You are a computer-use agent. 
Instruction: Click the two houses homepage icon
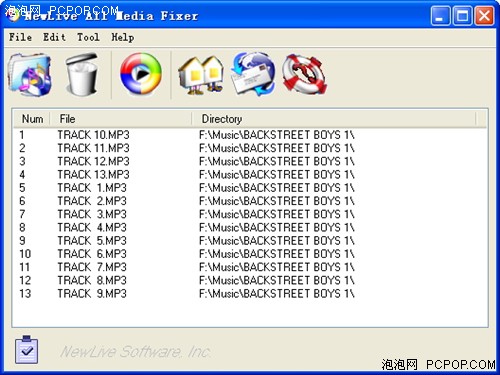tap(201, 75)
